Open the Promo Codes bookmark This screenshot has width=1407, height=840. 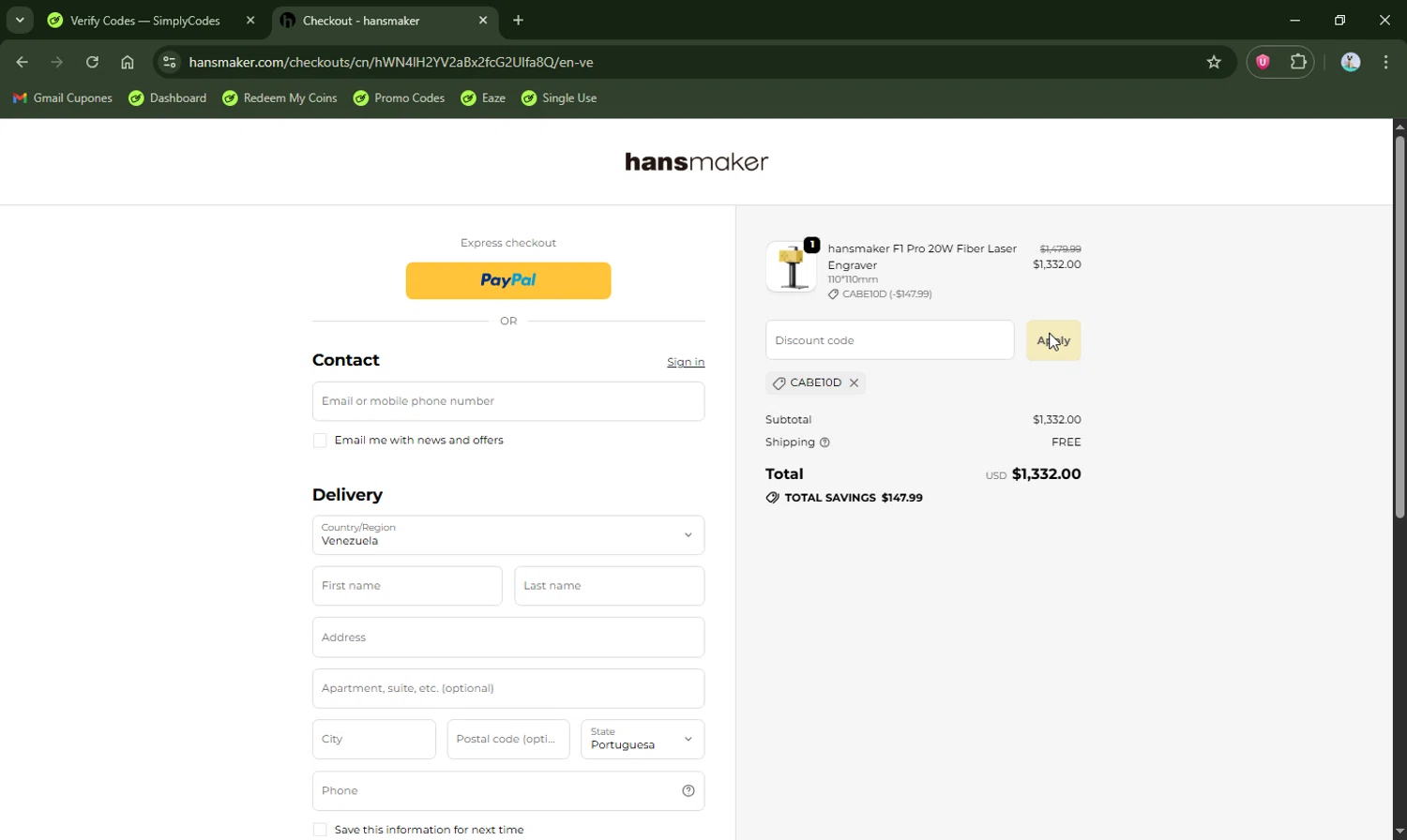coord(399,98)
